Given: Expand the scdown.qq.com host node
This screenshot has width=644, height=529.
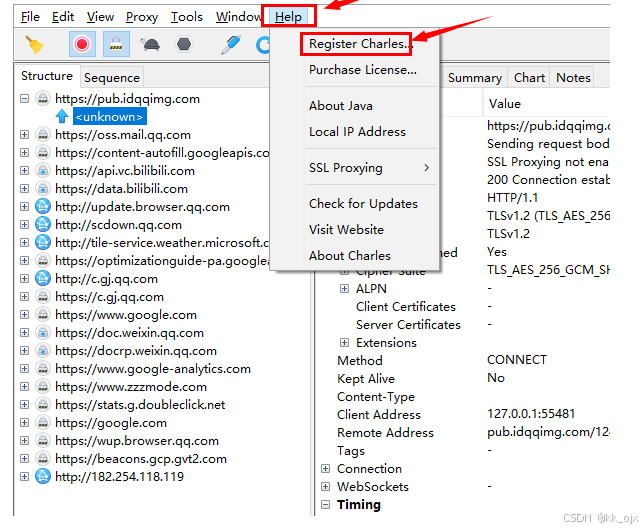Looking at the screenshot, I should [x=25, y=225].
